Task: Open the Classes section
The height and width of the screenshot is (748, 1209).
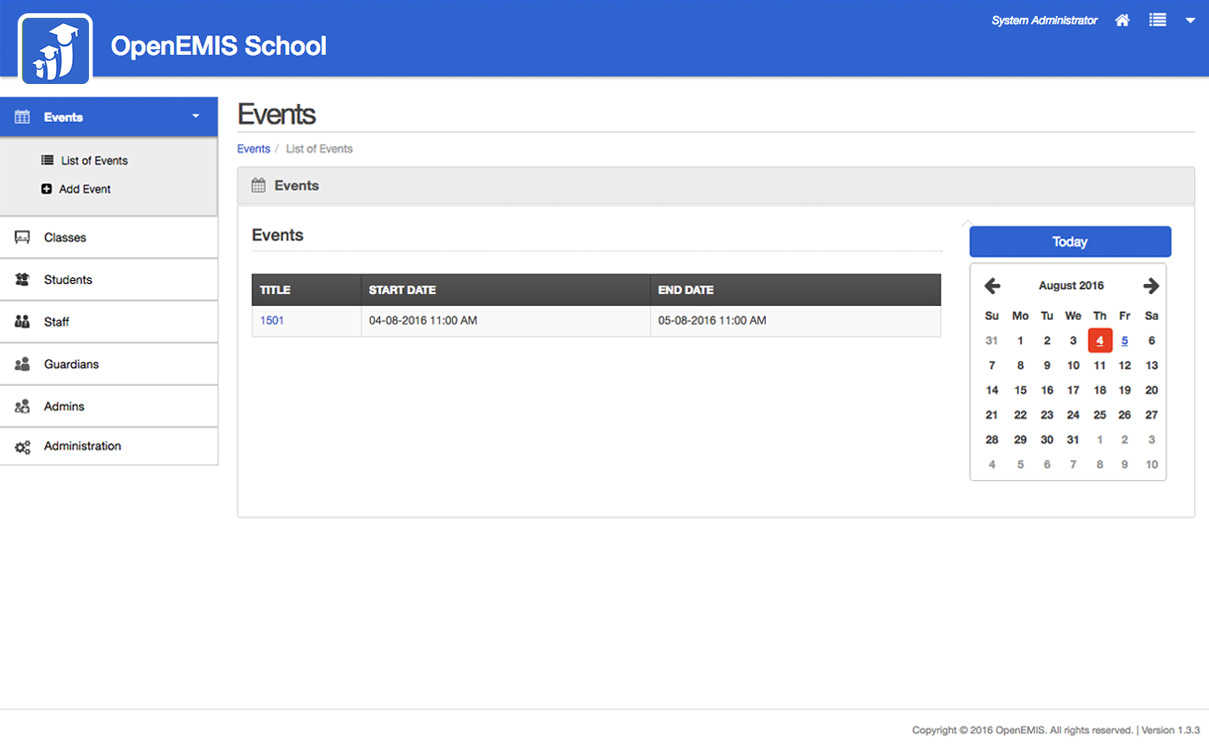Action: (65, 238)
